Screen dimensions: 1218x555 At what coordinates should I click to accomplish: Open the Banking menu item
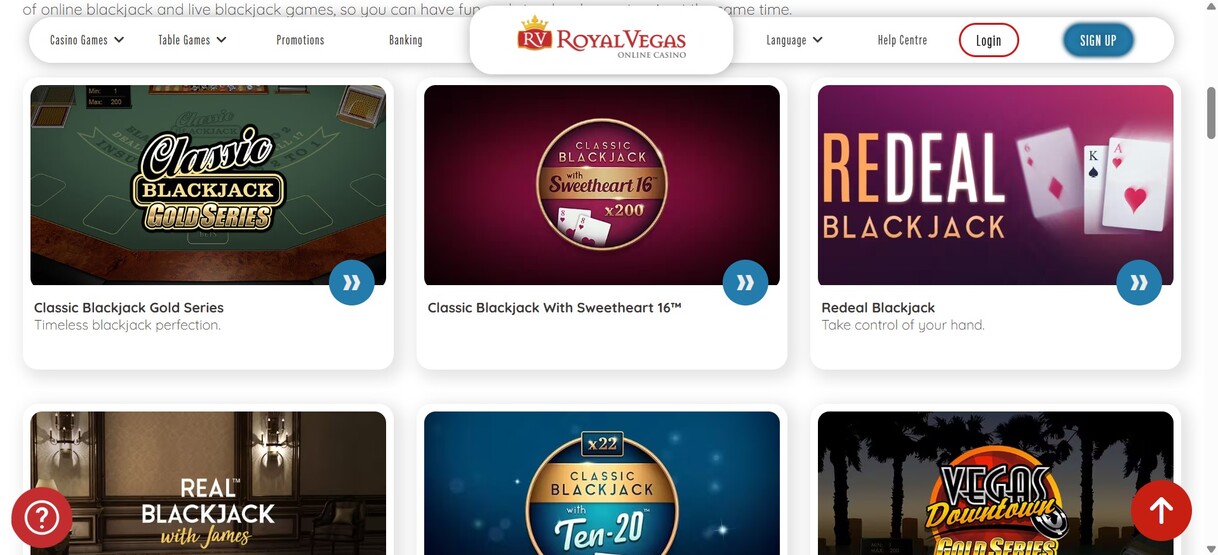coord(406,40)
